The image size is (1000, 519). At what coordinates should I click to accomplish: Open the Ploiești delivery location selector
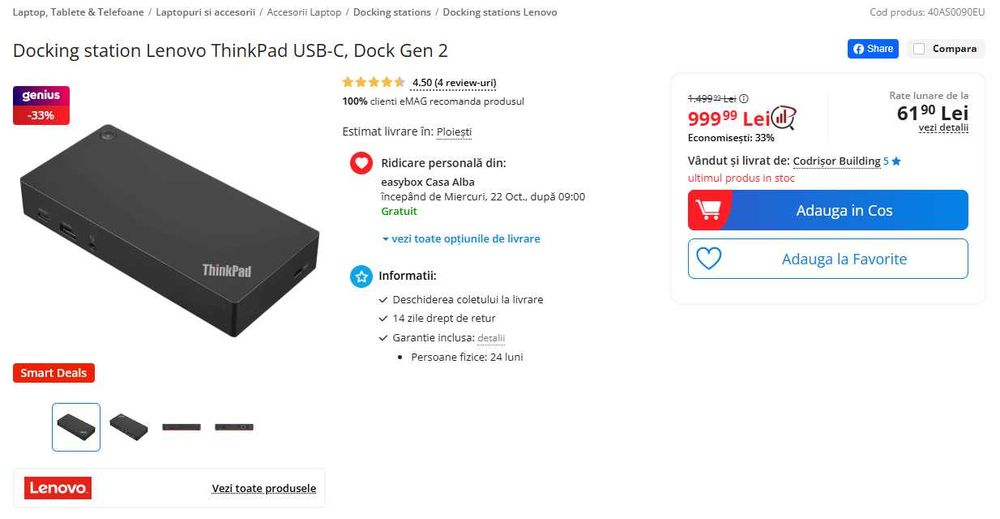click(x=454, y=131)
